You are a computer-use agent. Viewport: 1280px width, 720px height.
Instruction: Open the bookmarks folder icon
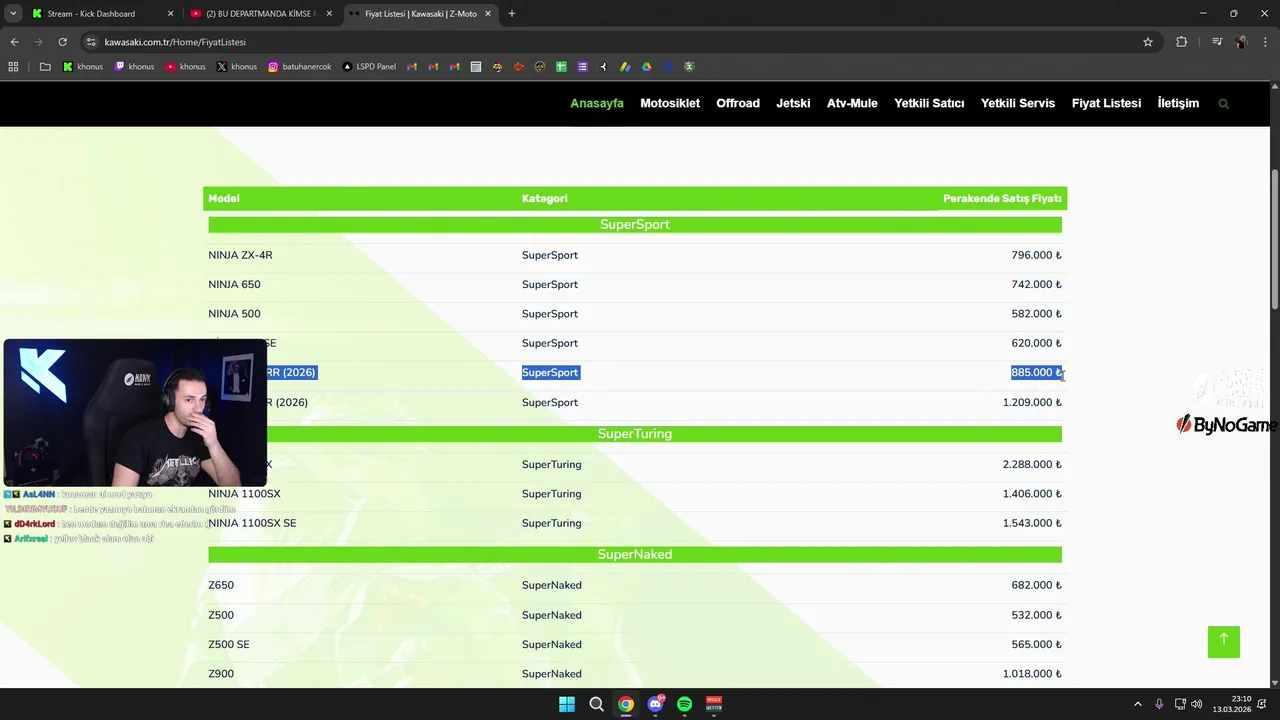coord(45,67)
